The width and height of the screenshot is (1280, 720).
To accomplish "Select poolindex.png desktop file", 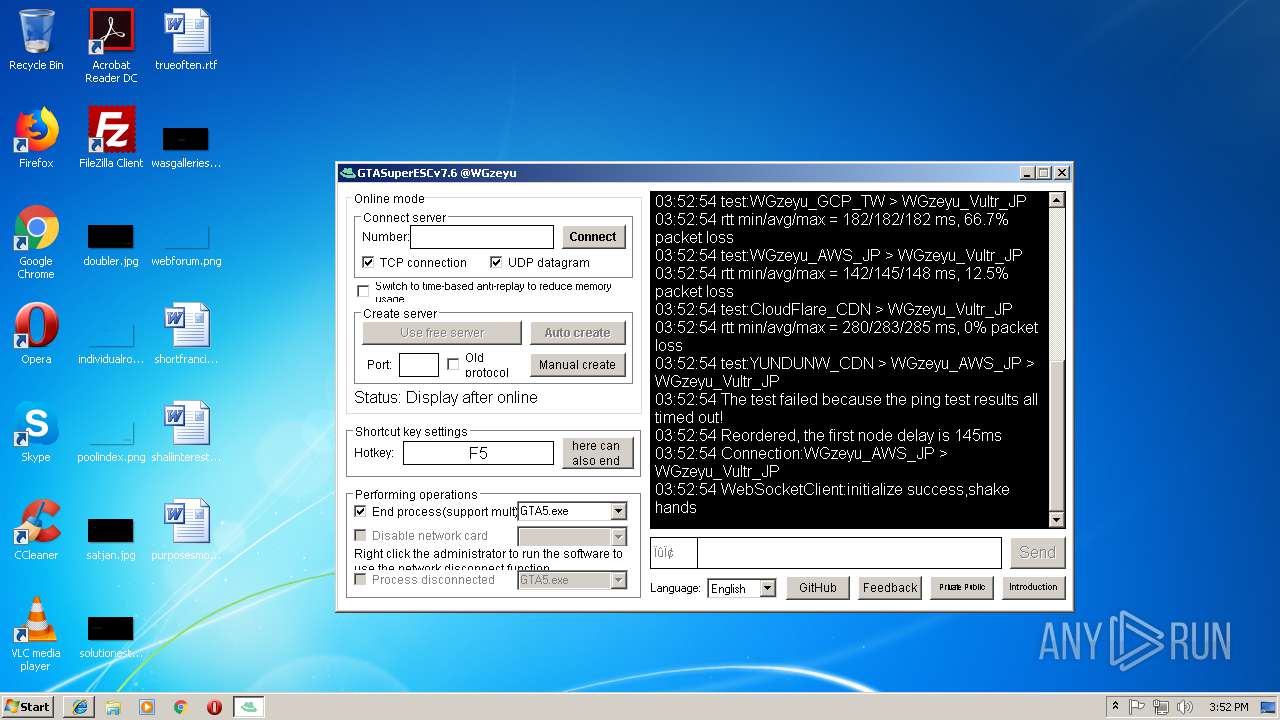I will [x=111, y=441].
